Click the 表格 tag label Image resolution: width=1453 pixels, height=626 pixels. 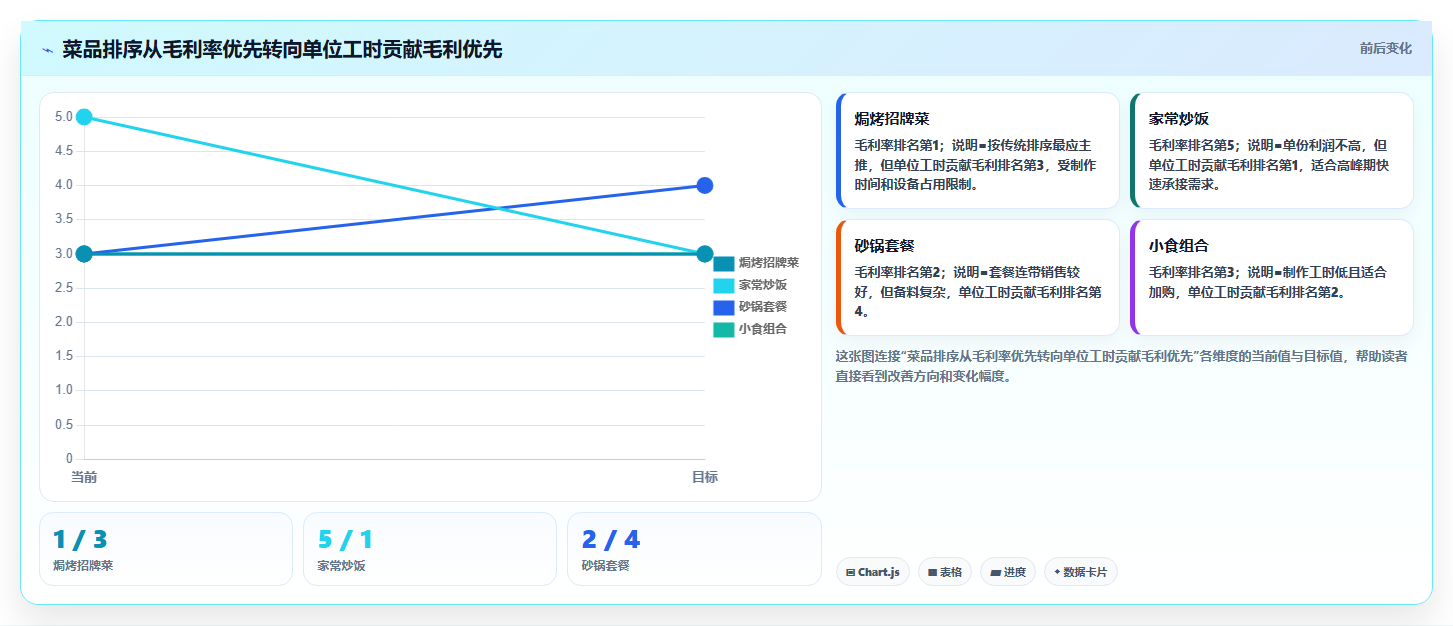[x=951, y=573]
